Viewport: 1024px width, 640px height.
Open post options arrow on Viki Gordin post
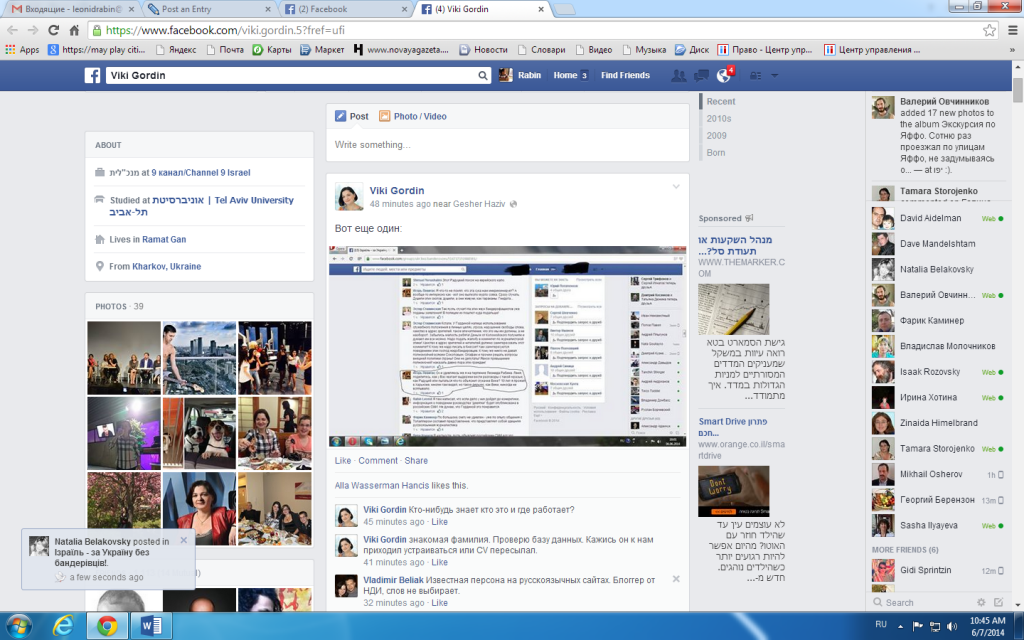pos(676,187)
